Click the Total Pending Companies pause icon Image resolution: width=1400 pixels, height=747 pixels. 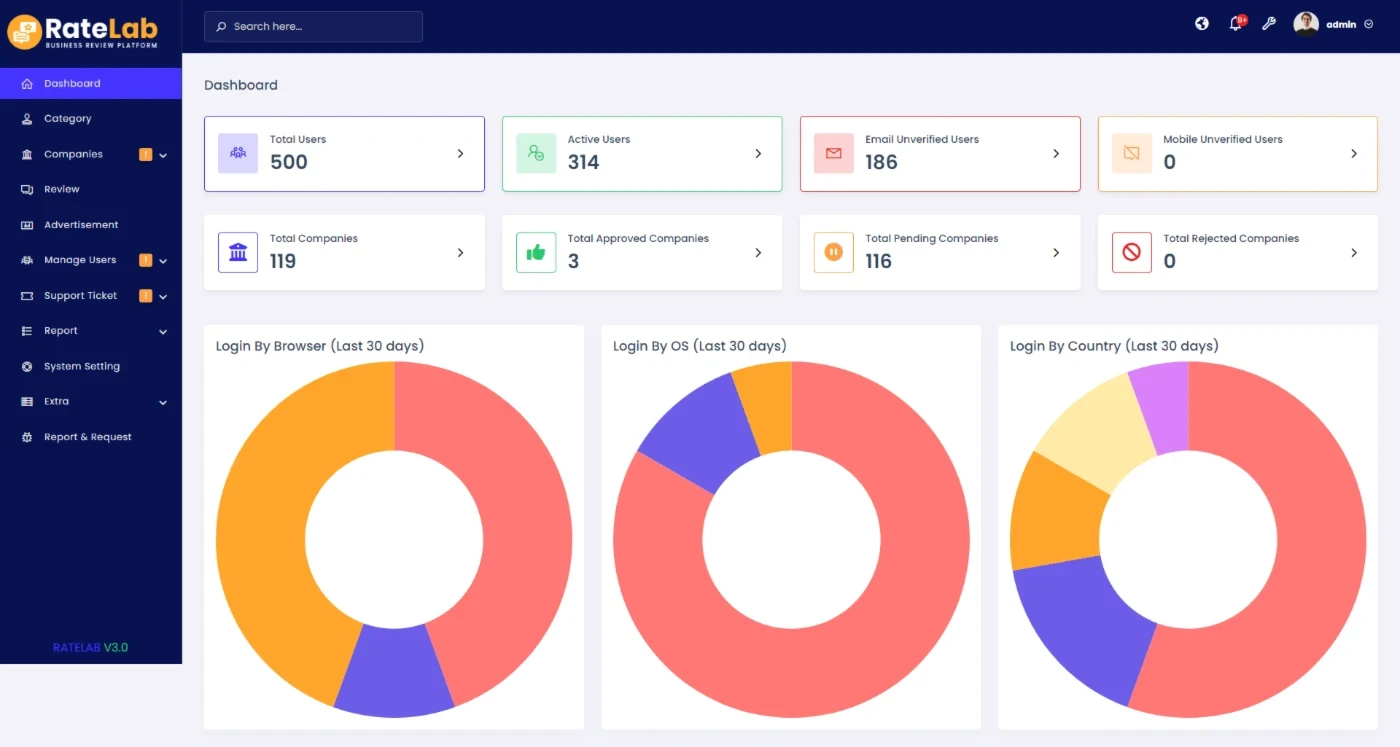(x=833, y=252)
